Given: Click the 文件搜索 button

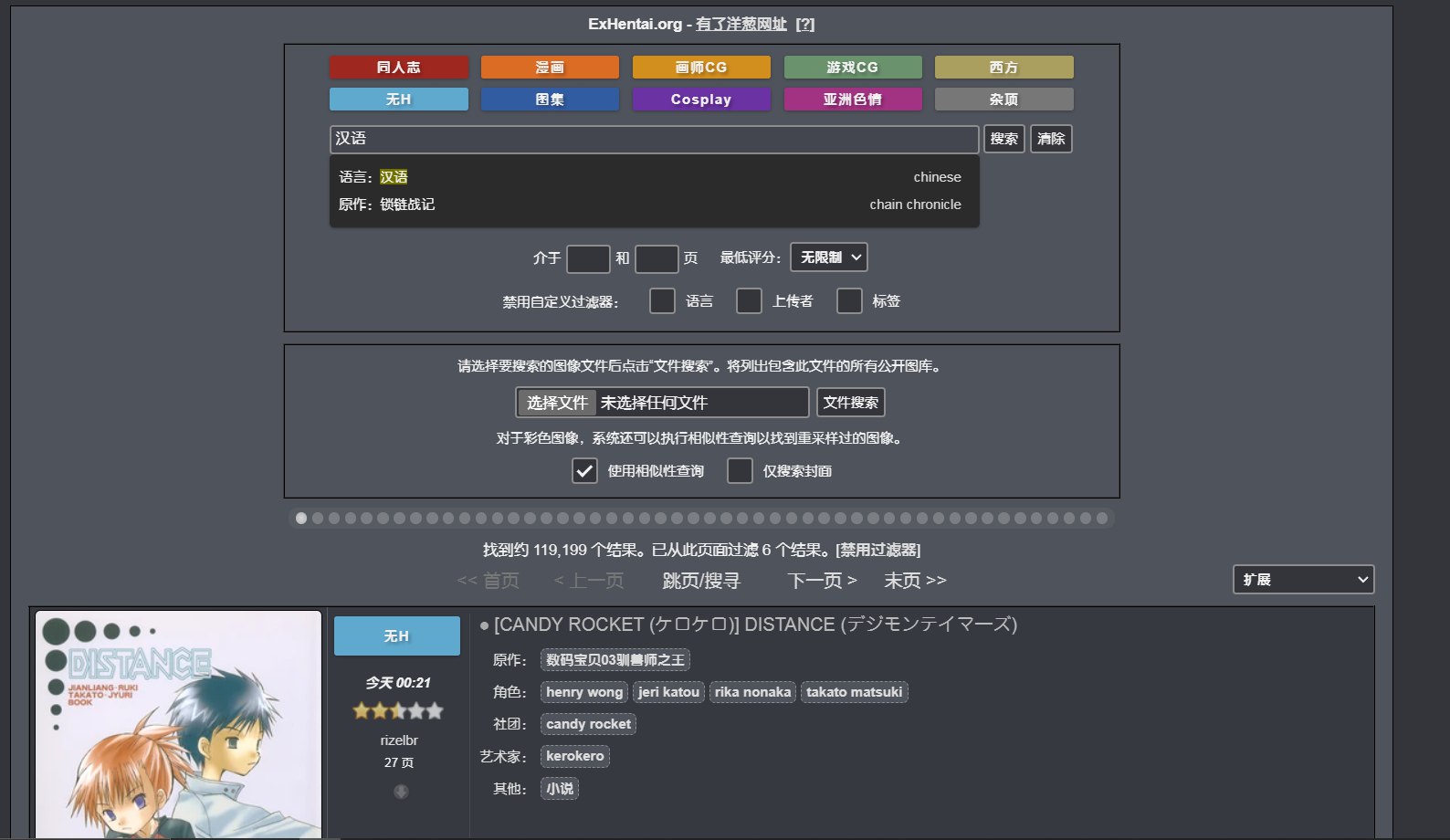Looking at the screenshot, I should [x=851, y=403].
